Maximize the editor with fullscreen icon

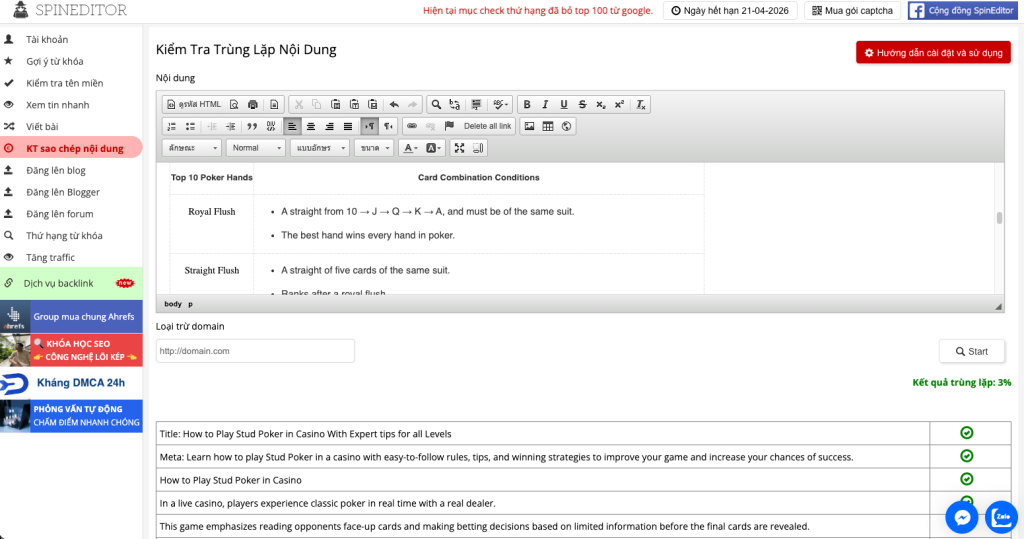click(459, 148)
